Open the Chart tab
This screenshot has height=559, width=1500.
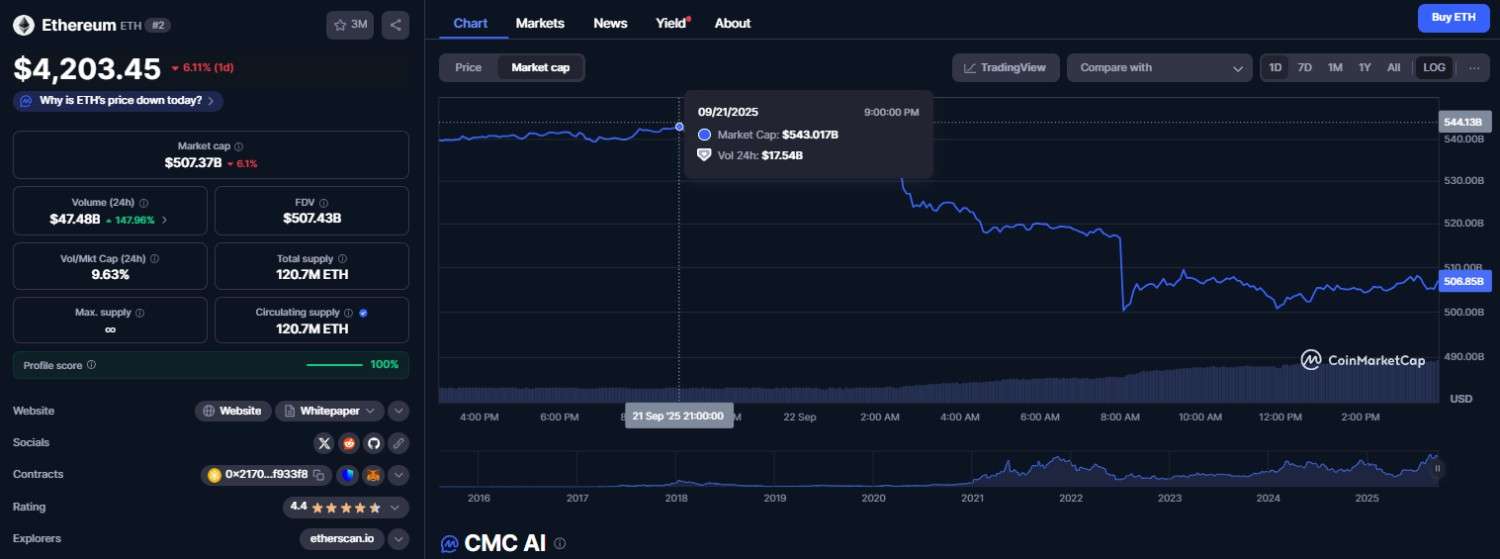pyautogui.click(x=470, y=23)
